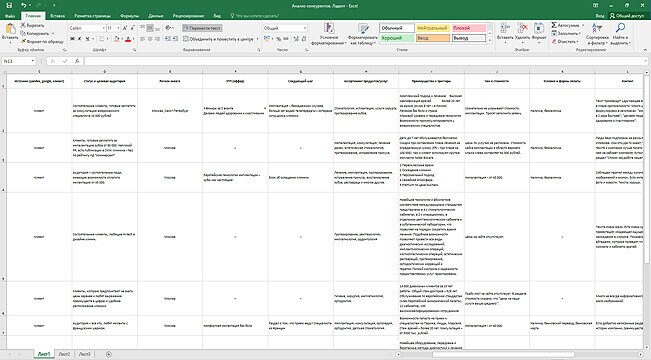Open the Файл tab
The image size is (651, 360).
tap(10, 16)
